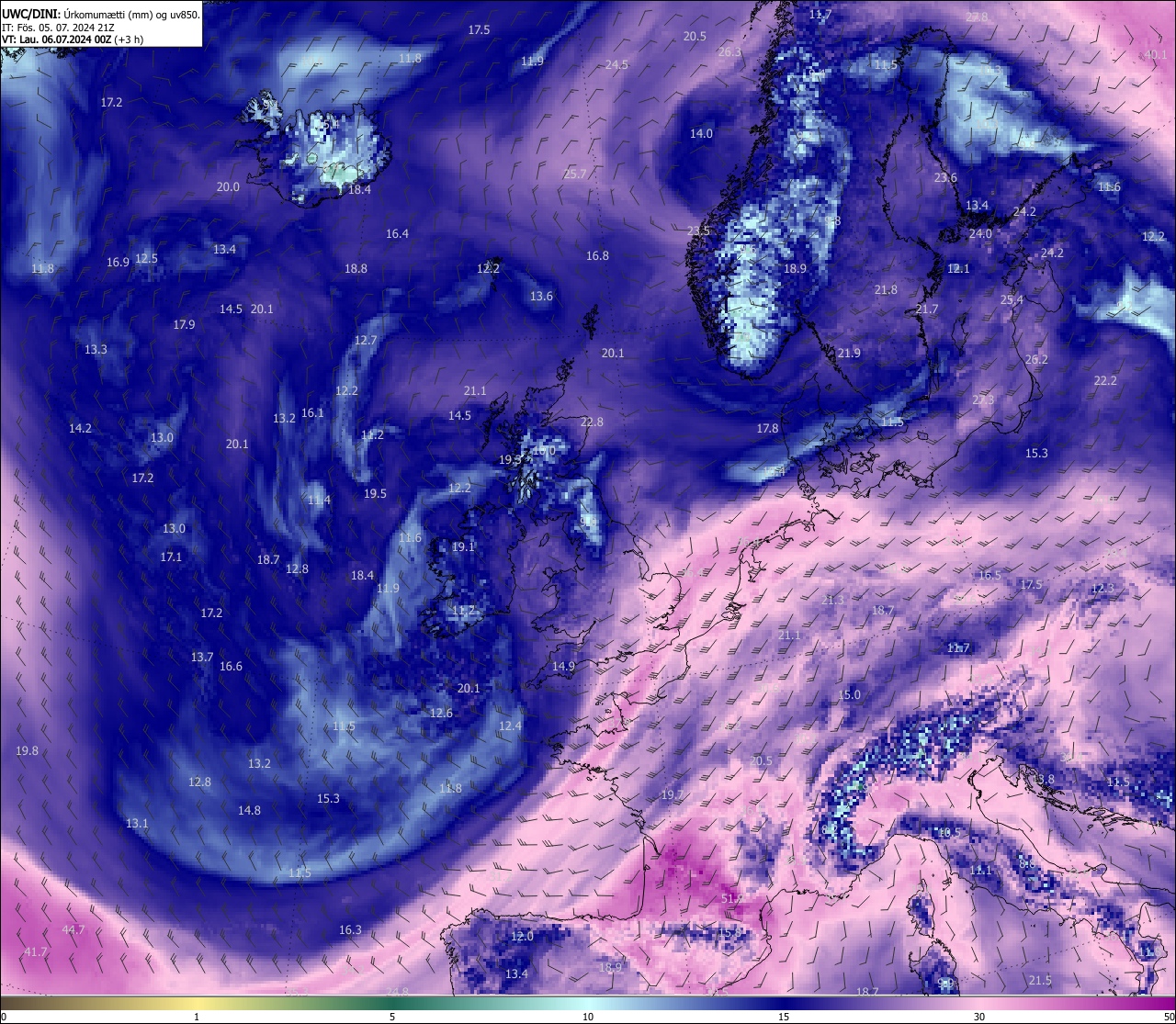Screen dimensions: 1176x1024
Task: Click the 16.5 value on the map
Action: pos(989,576)
